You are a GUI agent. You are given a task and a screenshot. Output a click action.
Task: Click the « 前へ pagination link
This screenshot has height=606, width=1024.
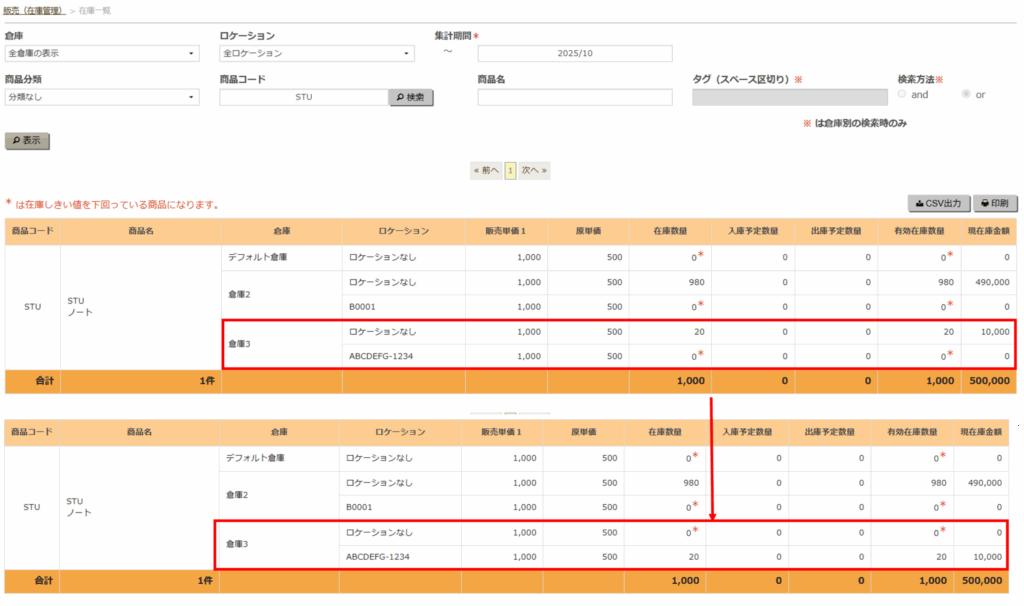click(486, 170)
